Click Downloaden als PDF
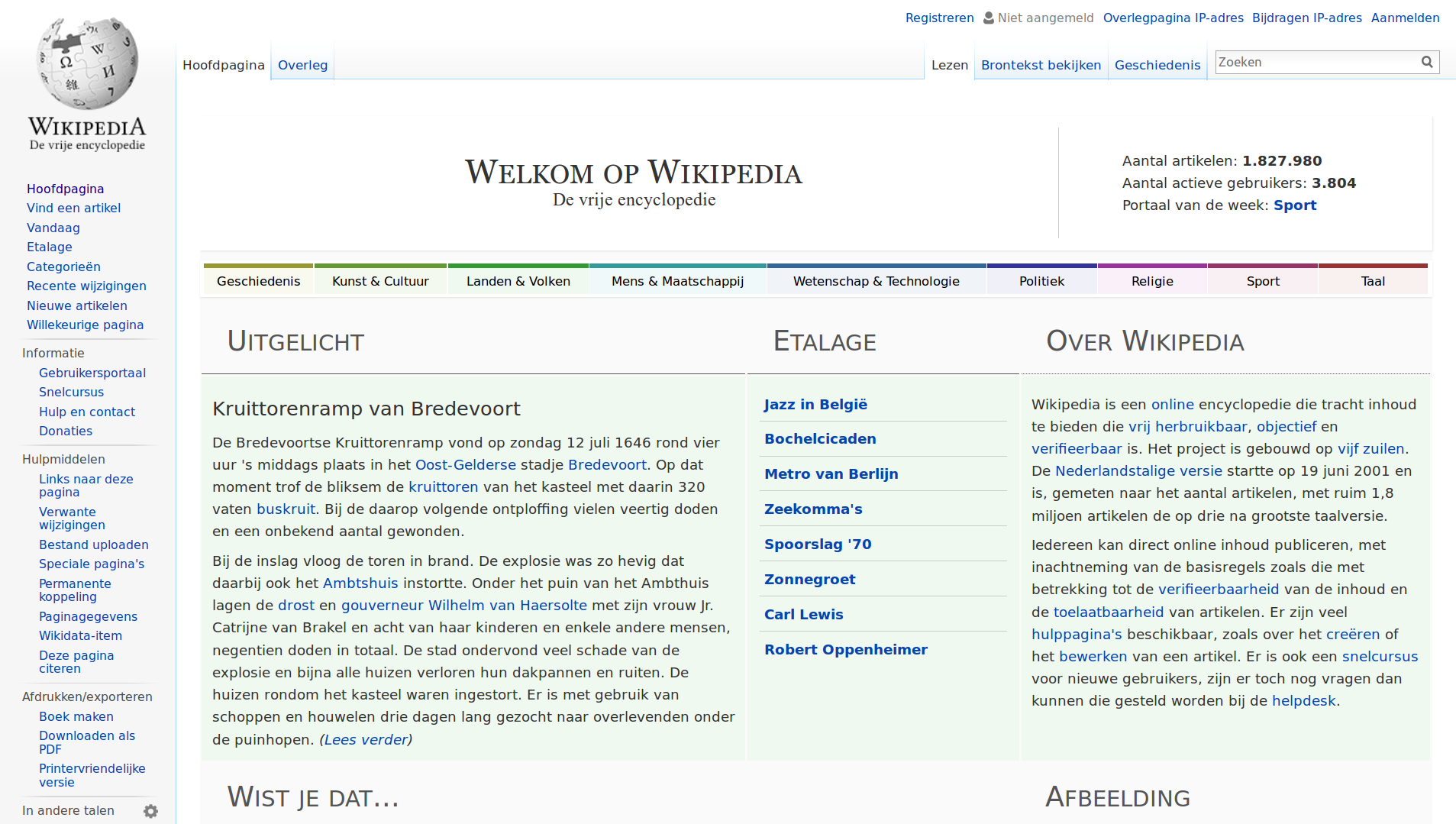This screenshot has height=824, width=1456. pos(86,742)
